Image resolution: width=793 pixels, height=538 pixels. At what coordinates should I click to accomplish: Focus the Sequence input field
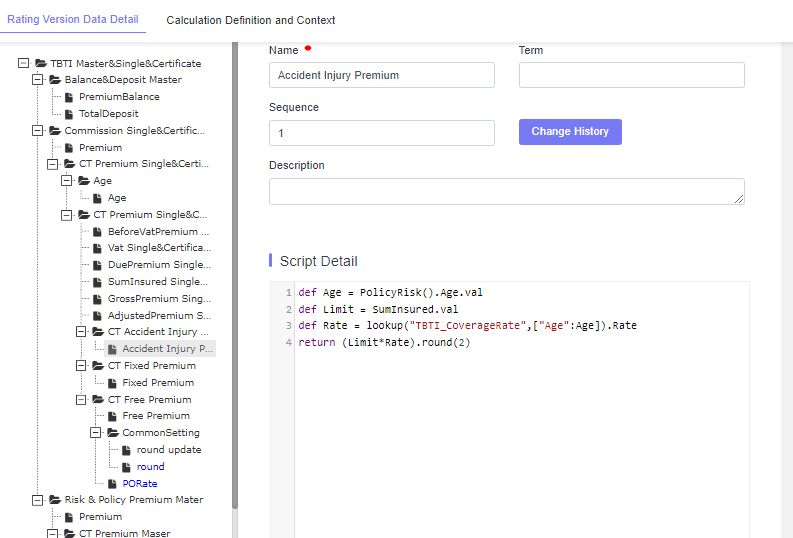point(382,133)
